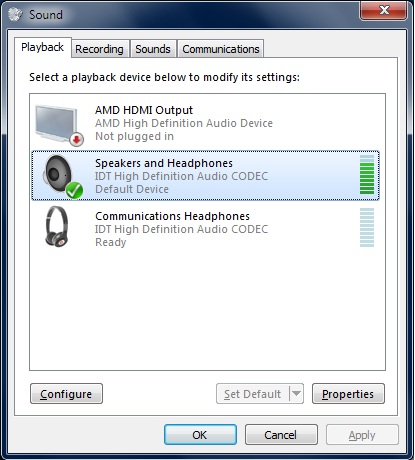Viewport: 415px width, 460px height.
Task: Switch to the Playback tab
Action: point(43,47)
